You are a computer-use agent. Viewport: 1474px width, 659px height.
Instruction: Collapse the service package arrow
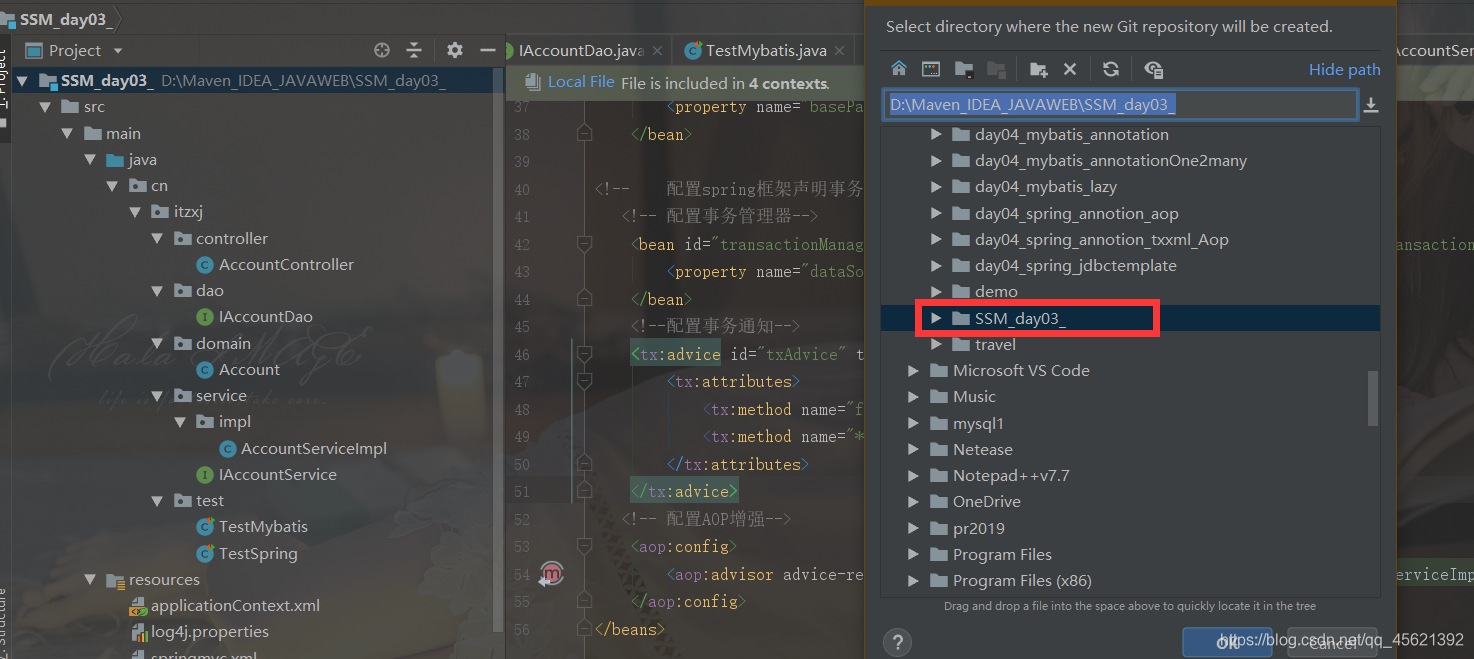[157, 396]
